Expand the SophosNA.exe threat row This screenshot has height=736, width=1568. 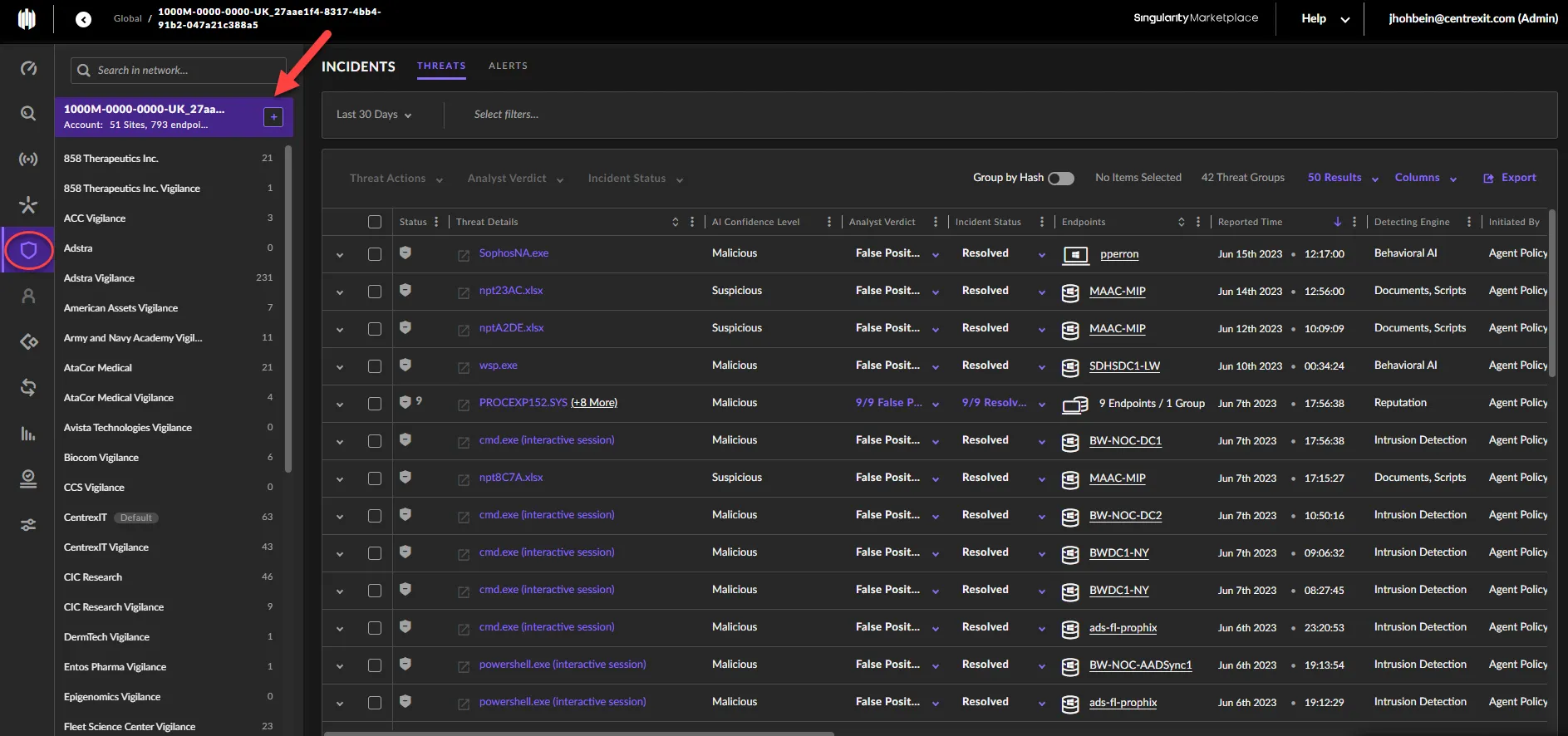[x=340, y=255]
